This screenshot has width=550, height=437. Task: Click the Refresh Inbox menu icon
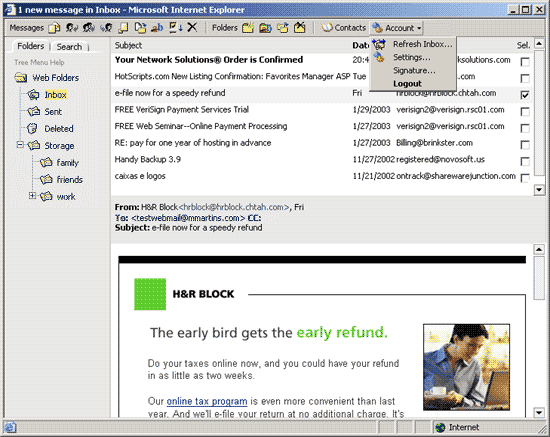pyautogui.click(x=379, y=44)
